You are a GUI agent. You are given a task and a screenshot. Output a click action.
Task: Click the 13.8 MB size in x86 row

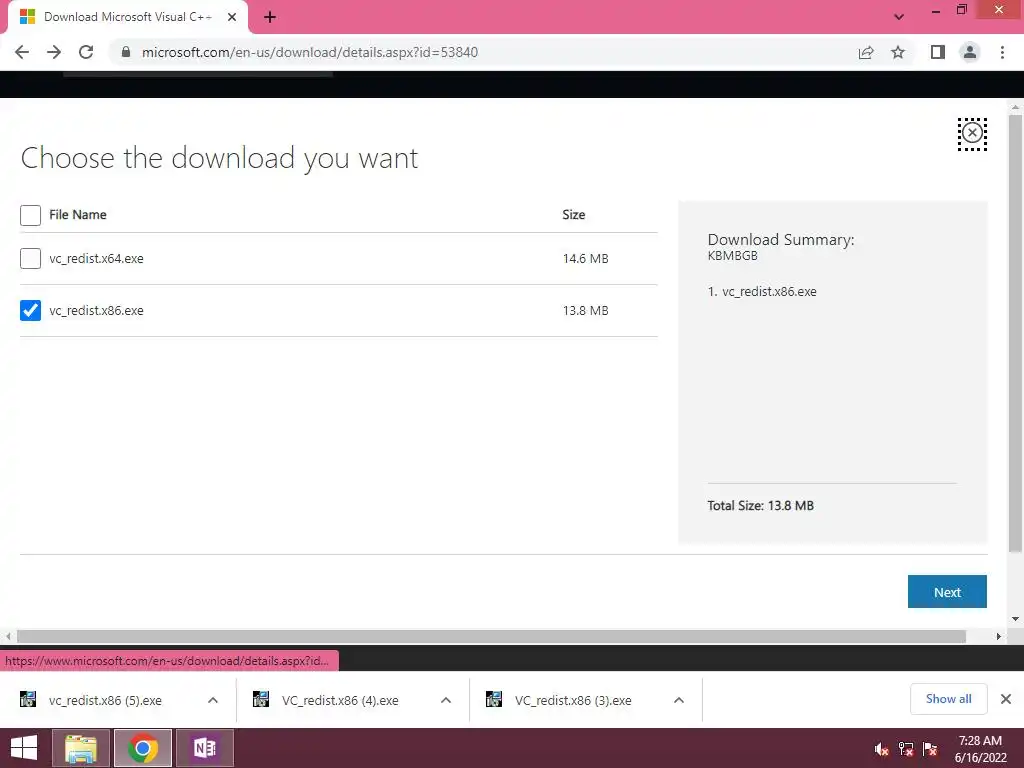point(585,310)
